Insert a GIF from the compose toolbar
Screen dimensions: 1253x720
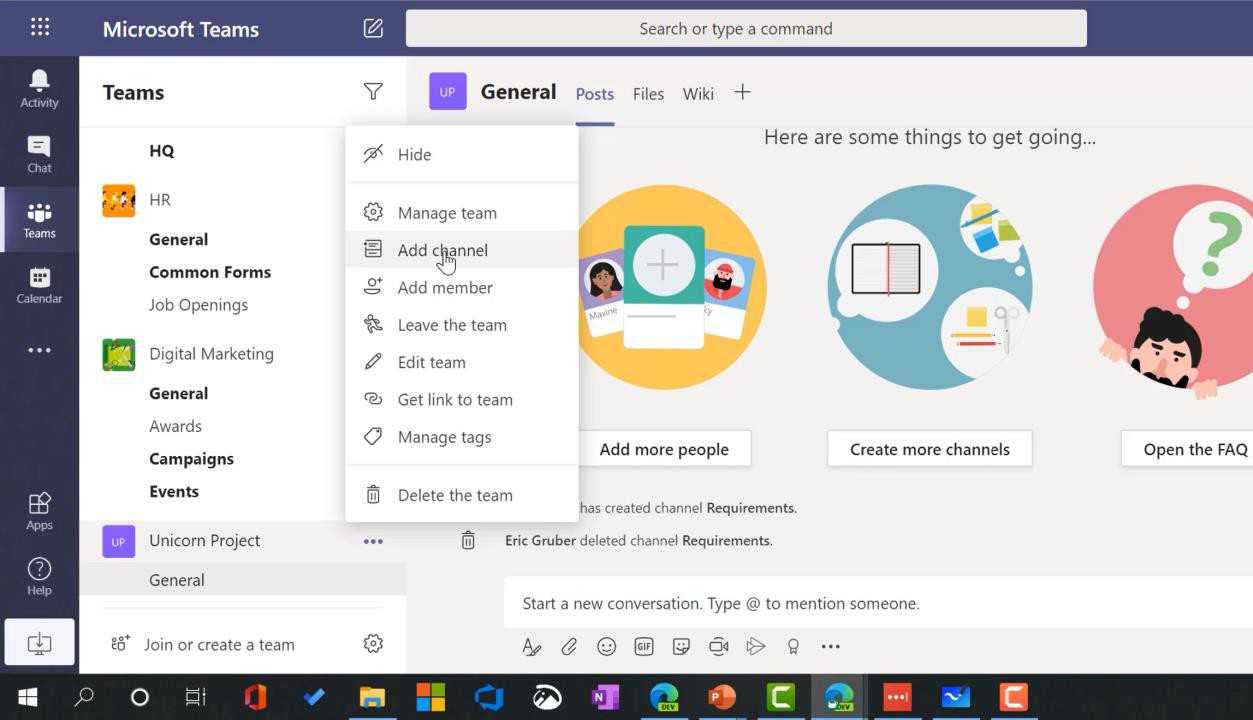644,647
